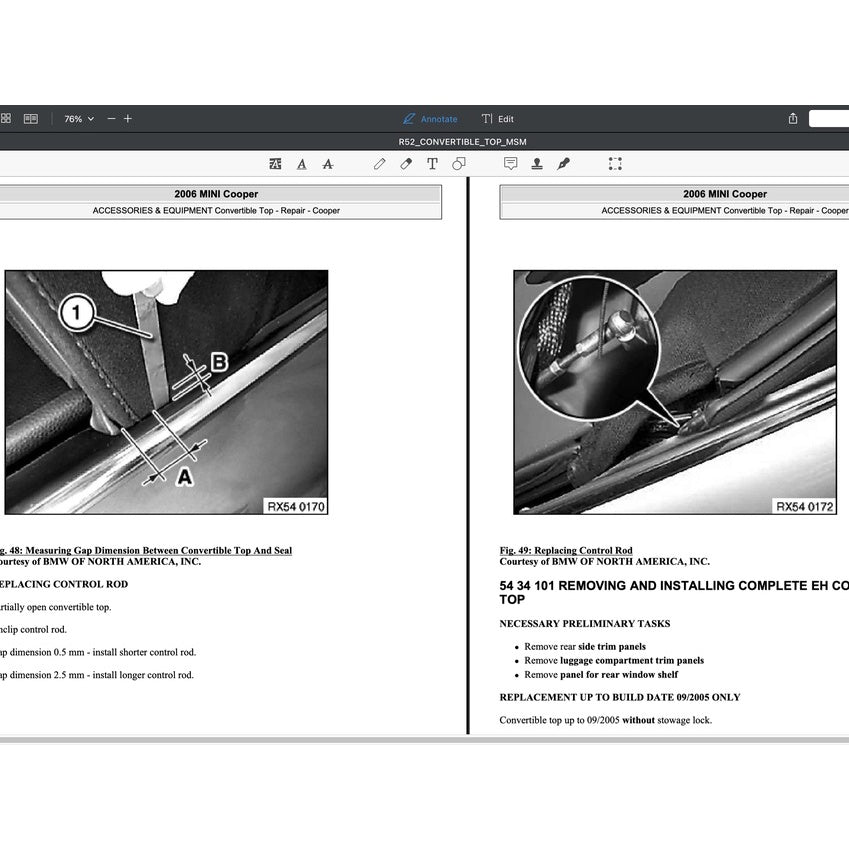Toggle strikethrough text style icon
The height and width of the screenshot is (849, 849).
327,163
